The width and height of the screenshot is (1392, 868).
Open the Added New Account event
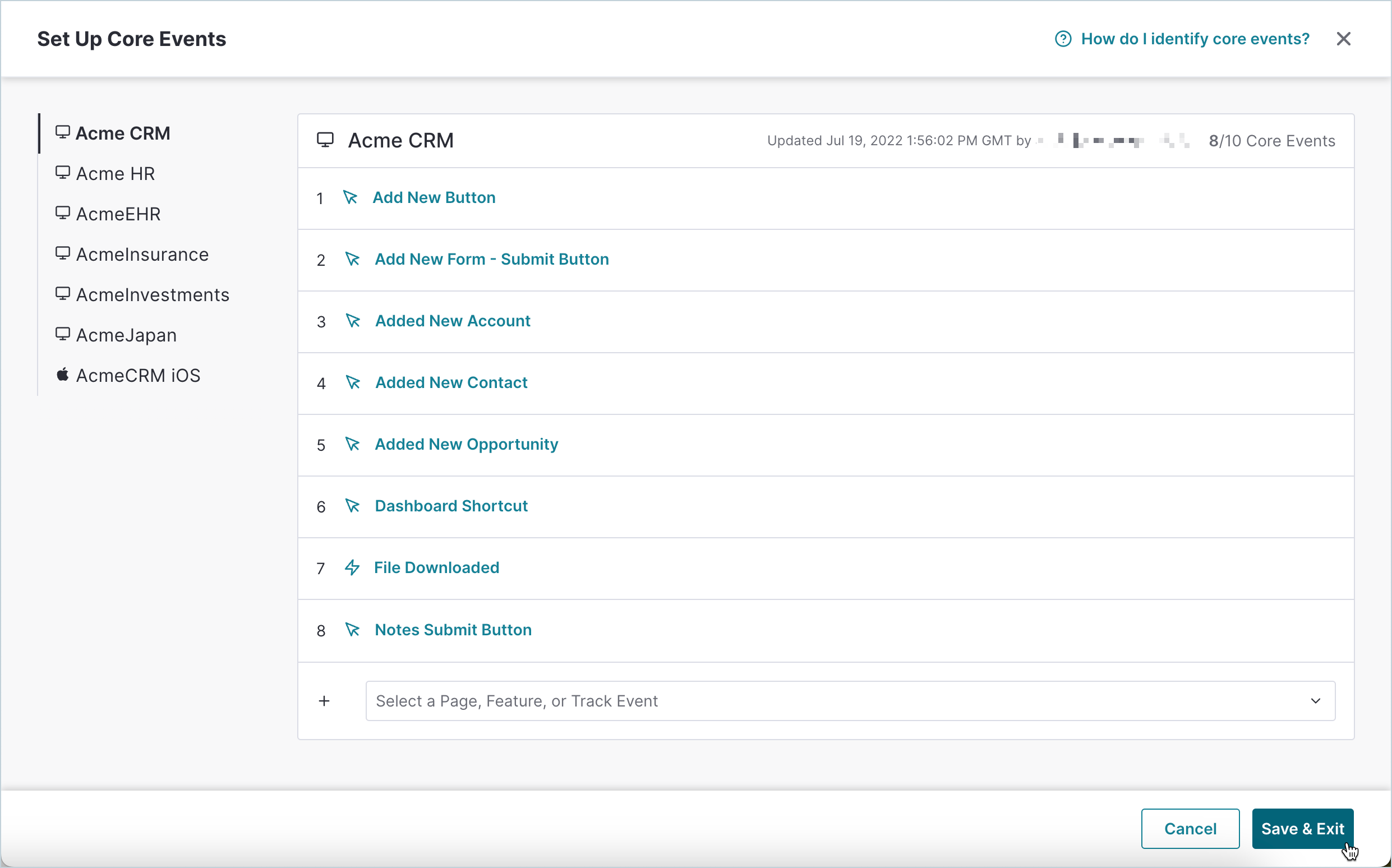tap(453, 320)
